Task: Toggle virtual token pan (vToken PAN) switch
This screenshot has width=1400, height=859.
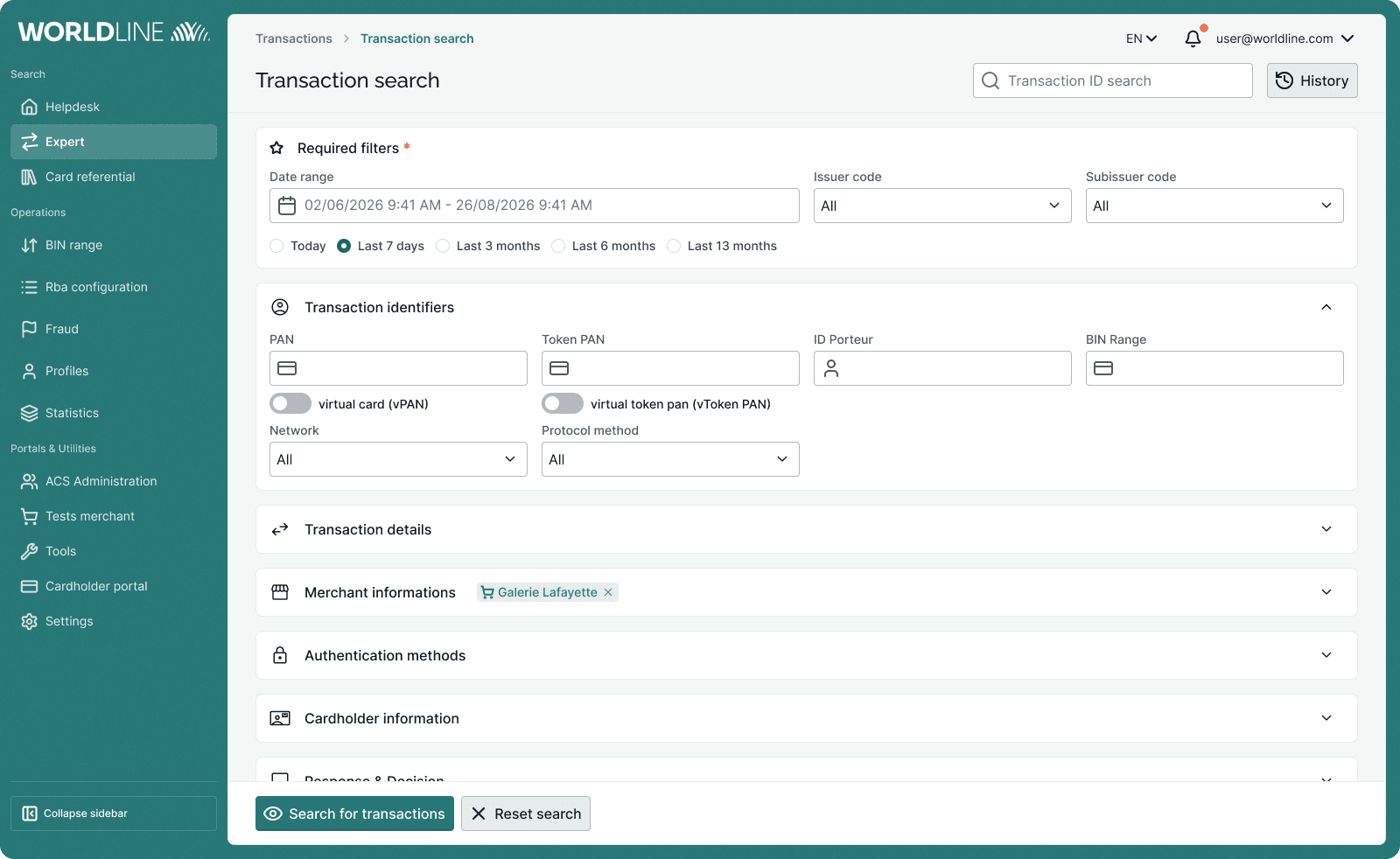Action: 563,403
